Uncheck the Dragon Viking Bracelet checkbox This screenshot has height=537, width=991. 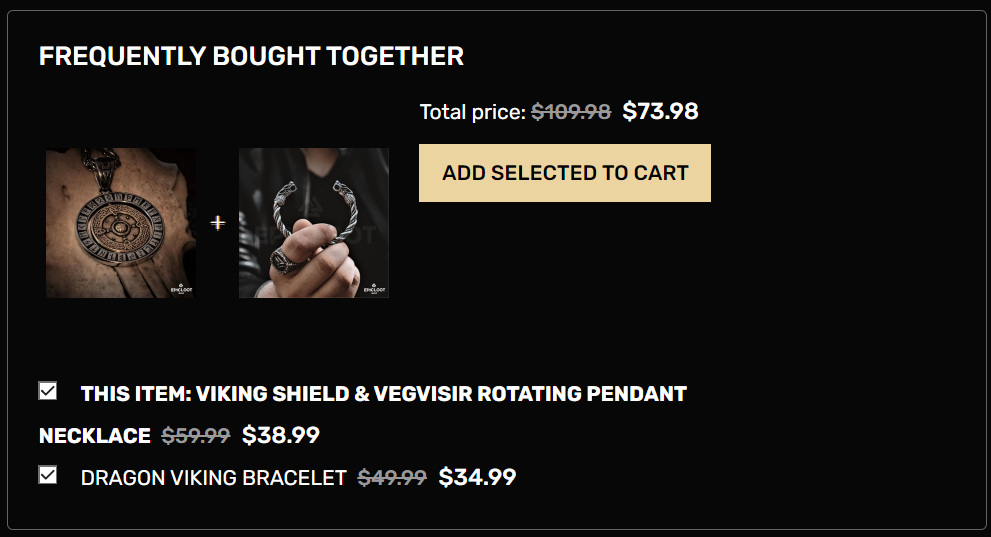coord(48,475)
